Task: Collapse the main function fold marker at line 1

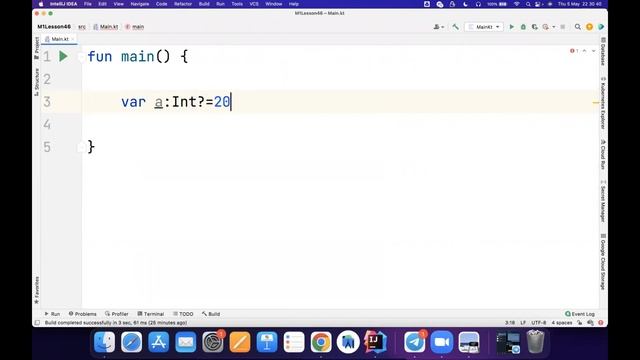Action: pyautogui.click(x=81, y=56)
